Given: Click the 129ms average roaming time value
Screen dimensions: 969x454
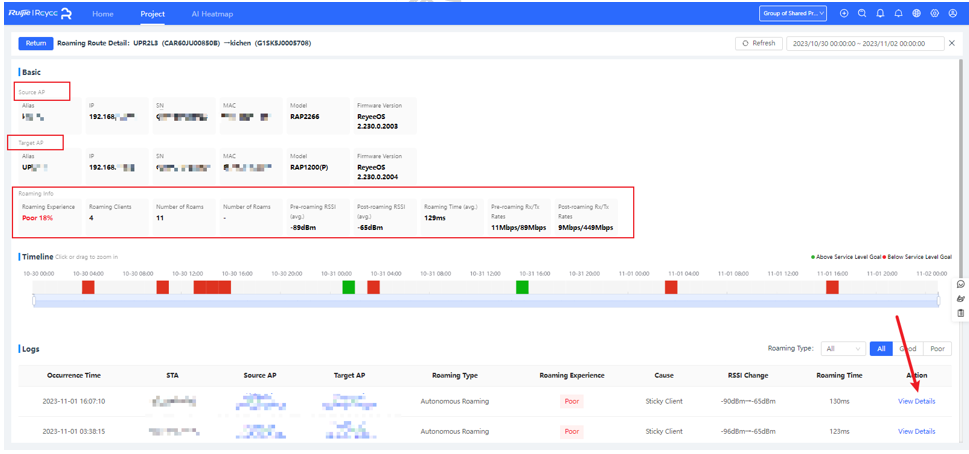Looking at the screenshot, I should pyautogui.click(x=435, y=218).
